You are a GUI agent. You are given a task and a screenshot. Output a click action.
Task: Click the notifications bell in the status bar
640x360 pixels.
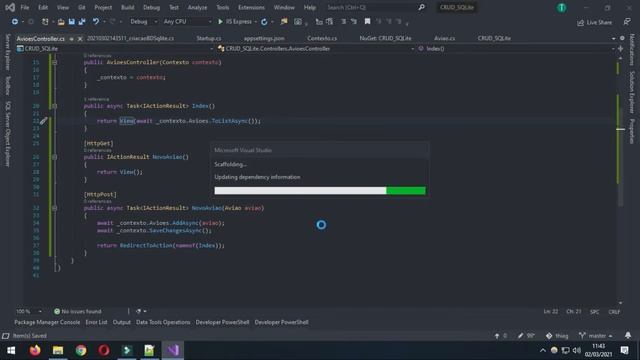coord(628,336)
